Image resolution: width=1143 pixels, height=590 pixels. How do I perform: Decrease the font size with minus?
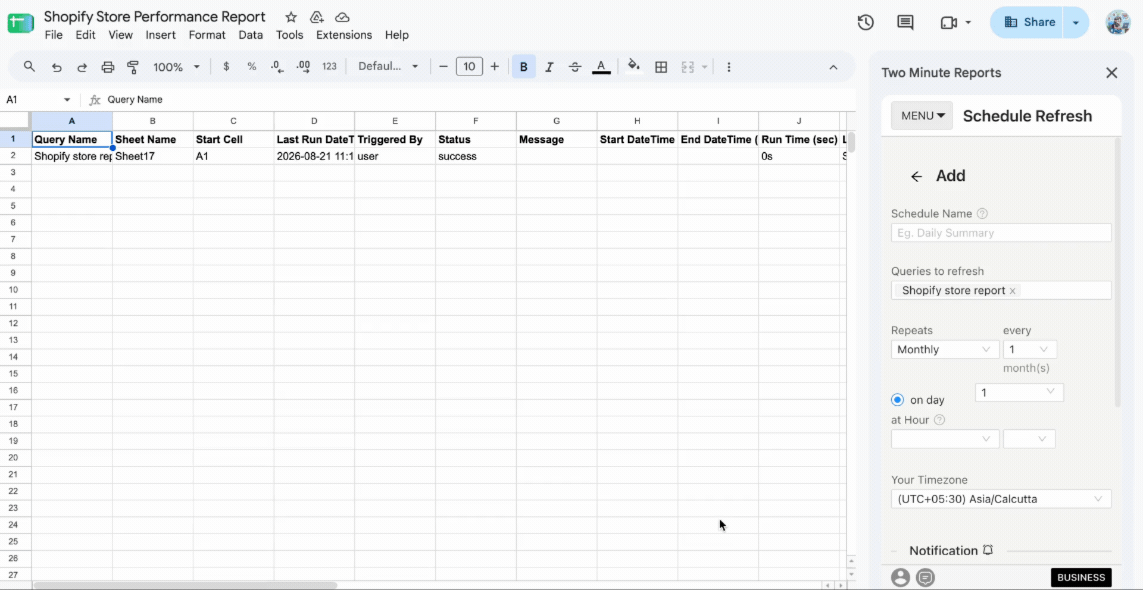[443, 66]
